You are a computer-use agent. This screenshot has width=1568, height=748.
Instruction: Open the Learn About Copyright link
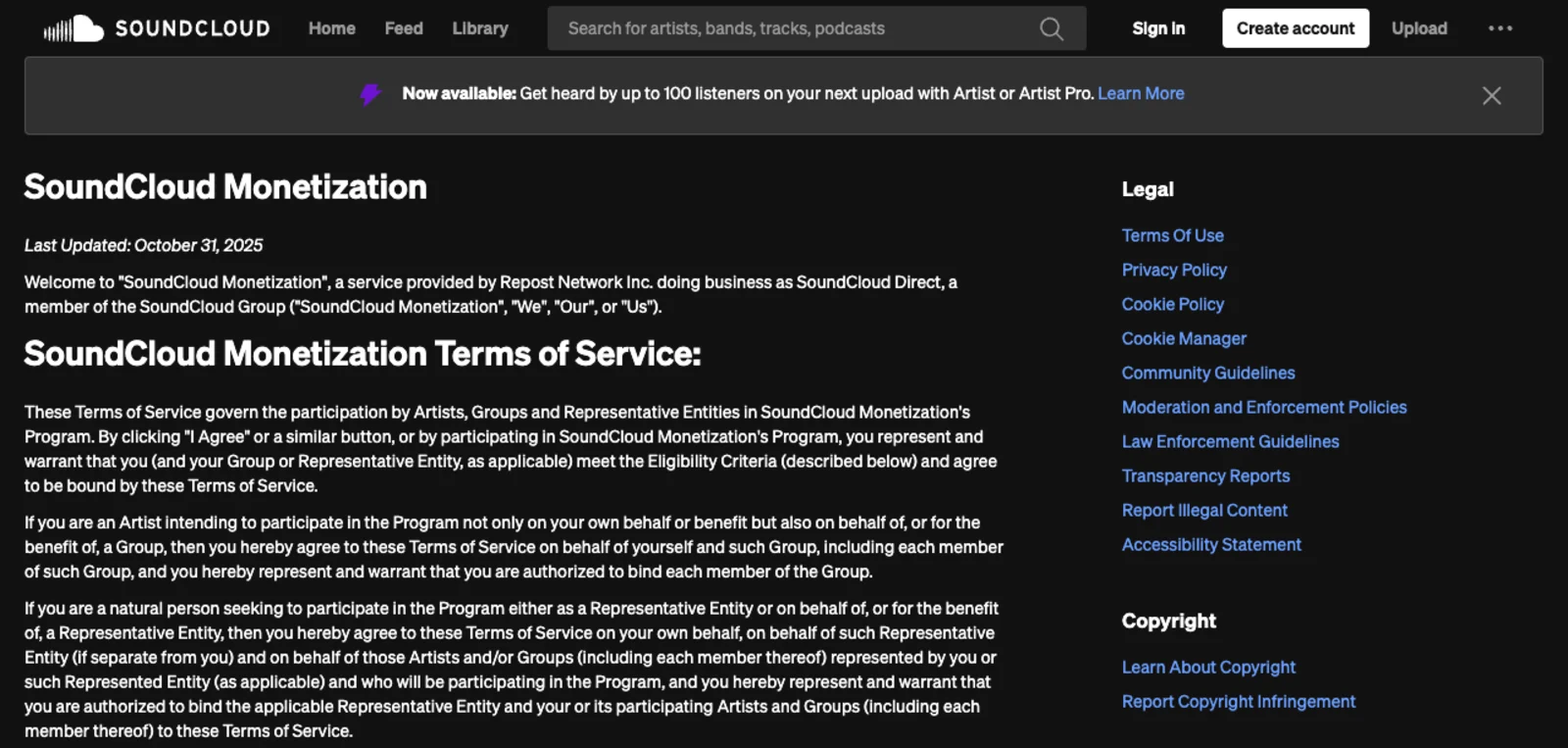(x=1208, y=667)
